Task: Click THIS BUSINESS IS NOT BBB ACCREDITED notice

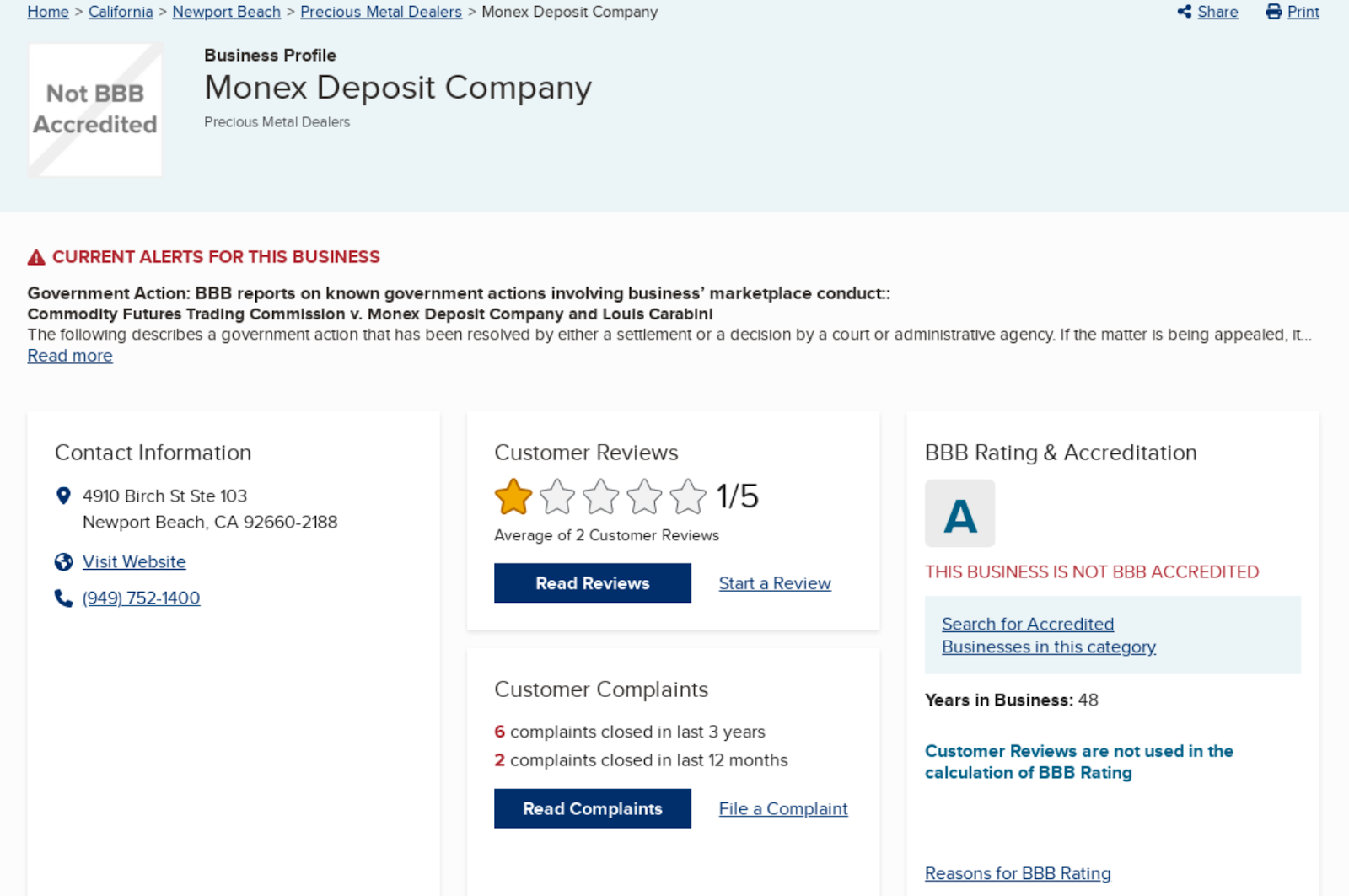Action: click(1092, 572)
